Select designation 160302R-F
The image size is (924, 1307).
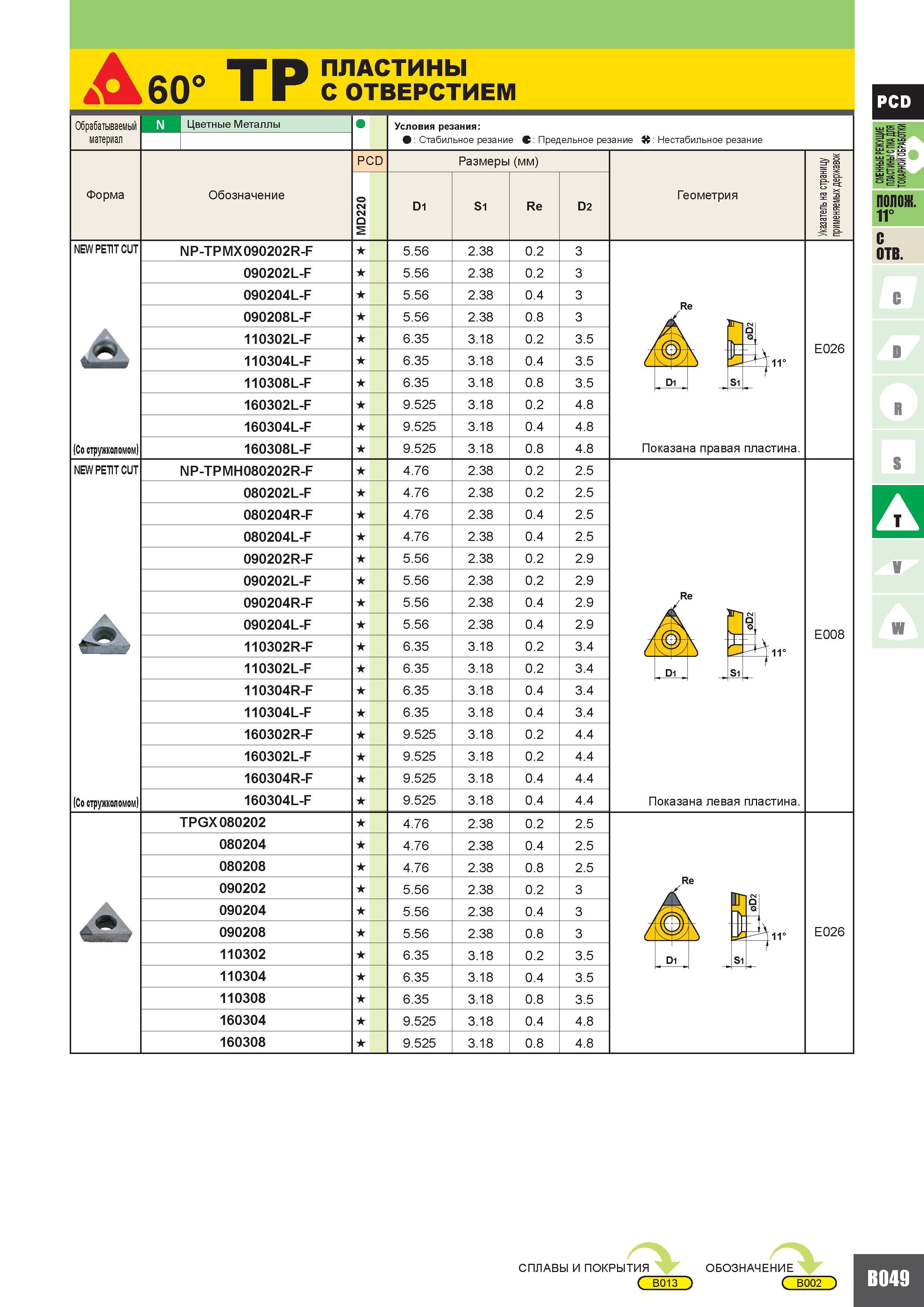278,734
